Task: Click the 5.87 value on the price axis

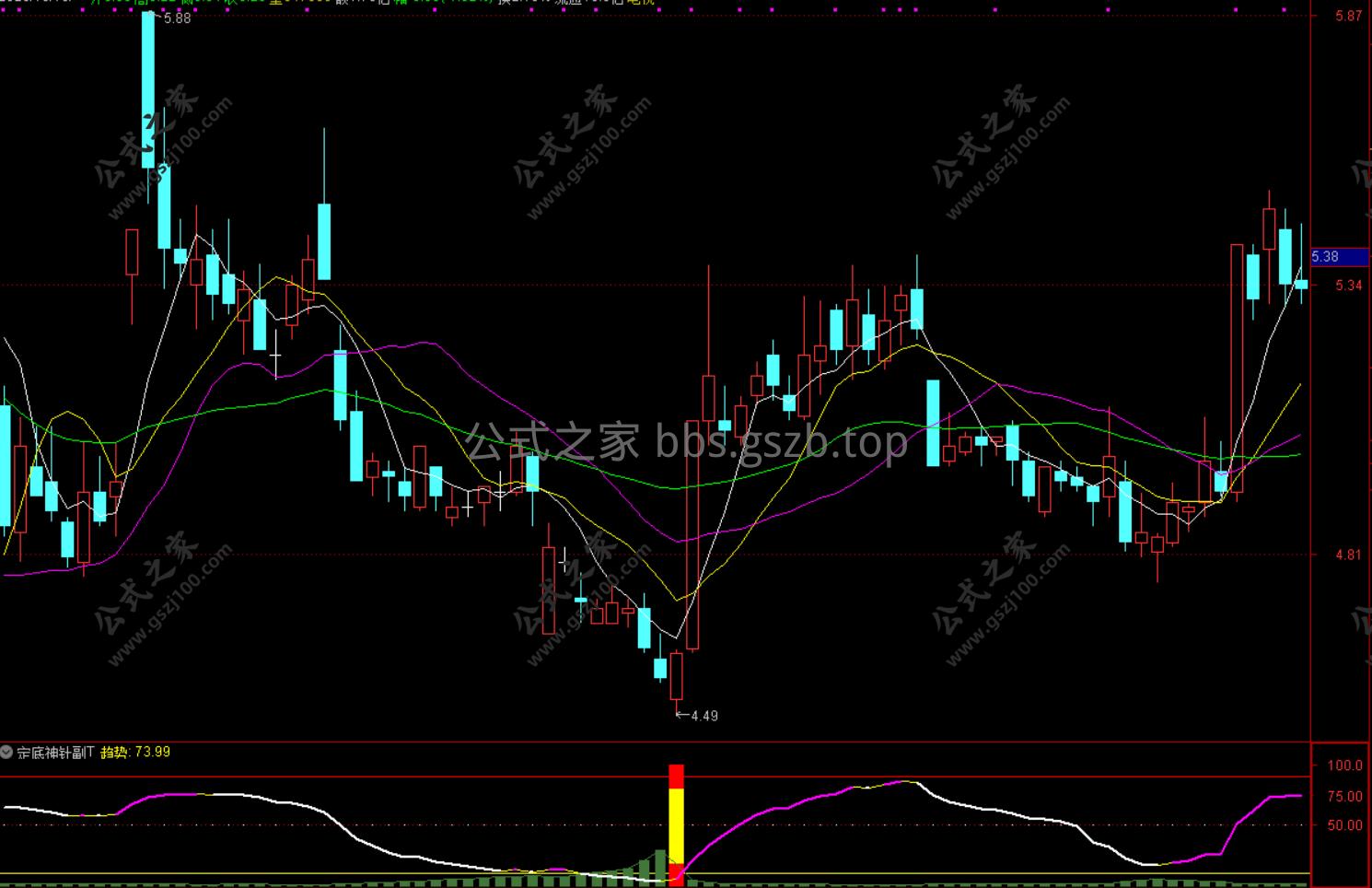Action: point(1349,16)
